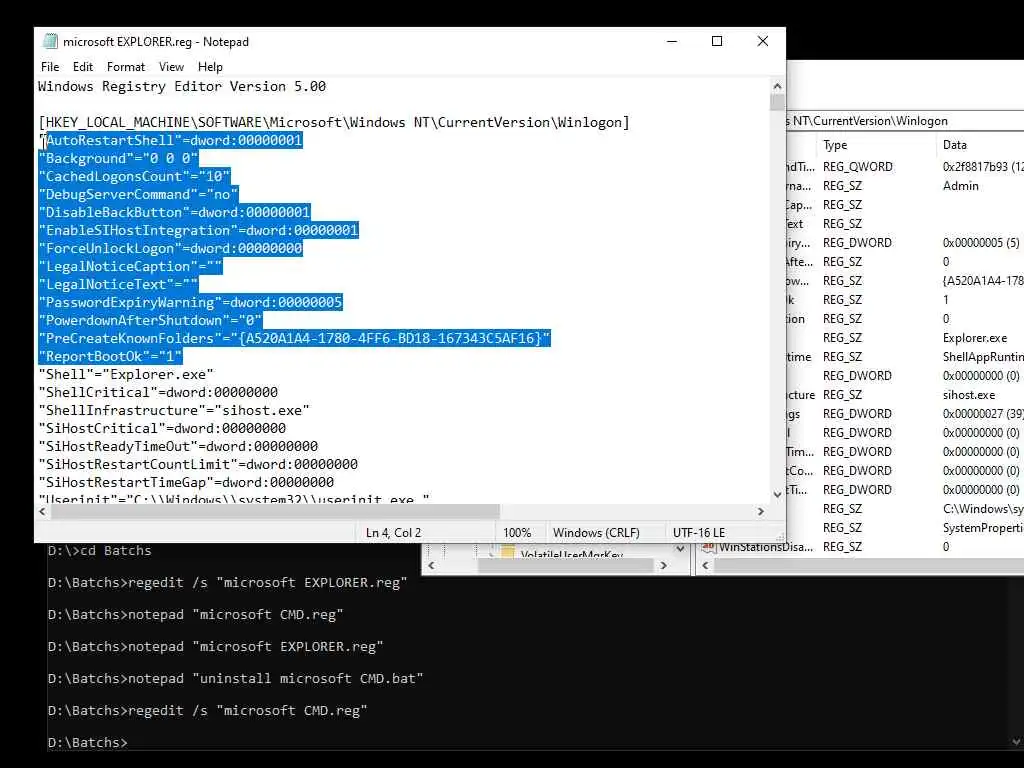Click the Data column header in Registry Editor
Viewport: 1024px width, 768px height.
coord(955,145)
